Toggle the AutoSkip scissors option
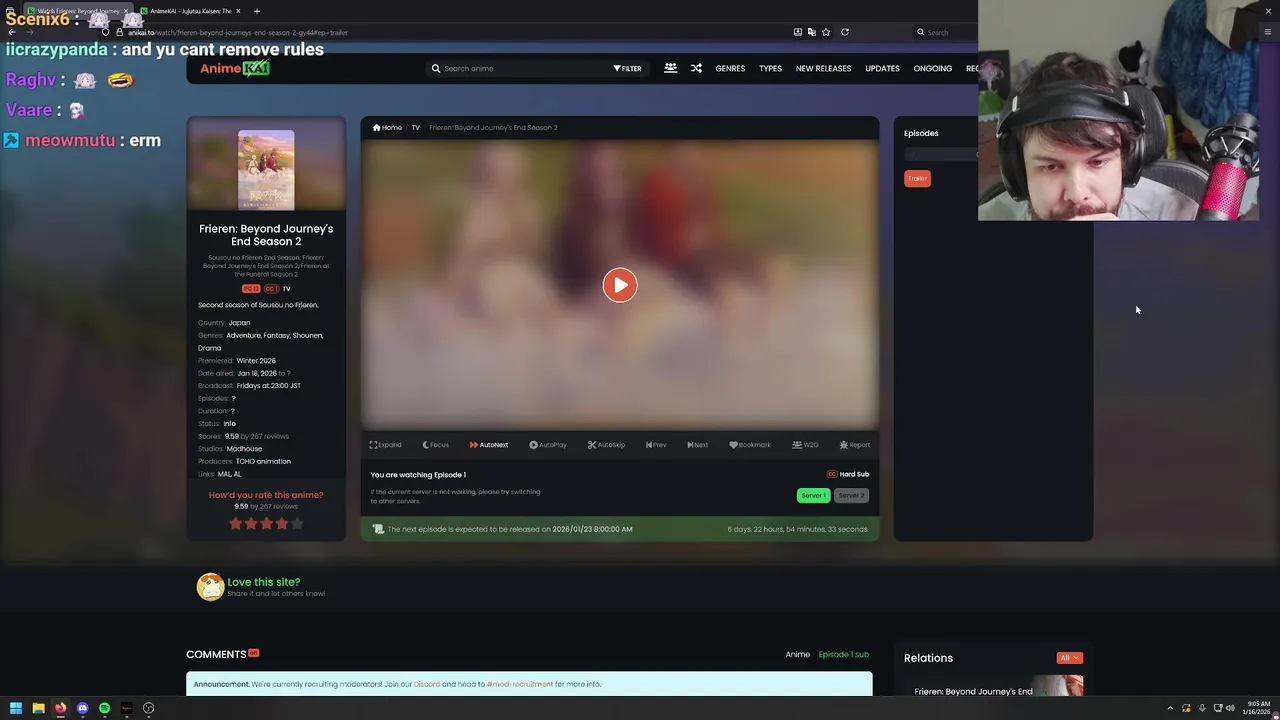 [x=607, y=445]
